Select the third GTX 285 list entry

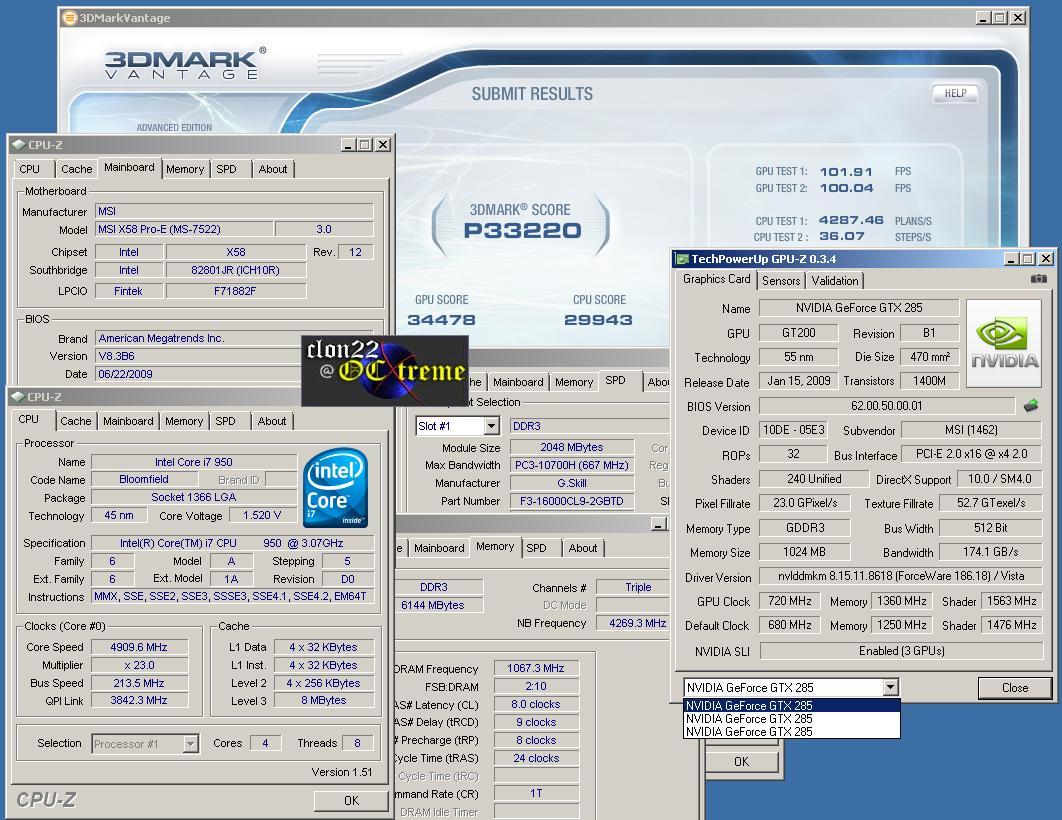(792, 731)
